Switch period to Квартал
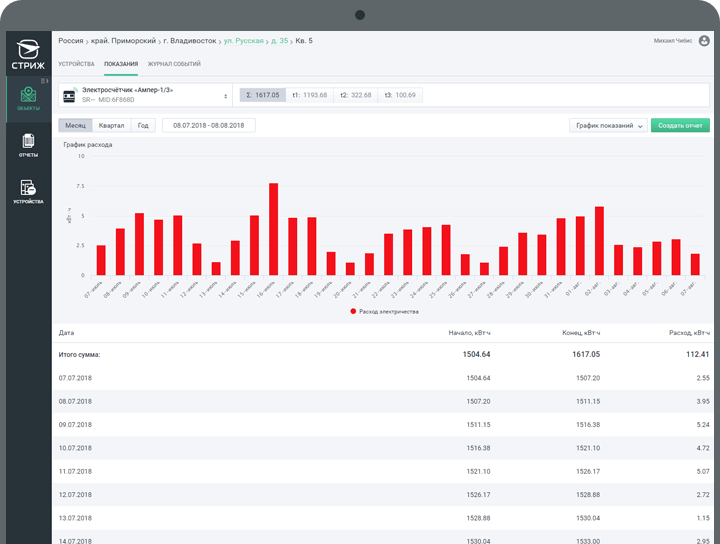The height and width of the screenshot is (544, 720). [x=112, y=126]
